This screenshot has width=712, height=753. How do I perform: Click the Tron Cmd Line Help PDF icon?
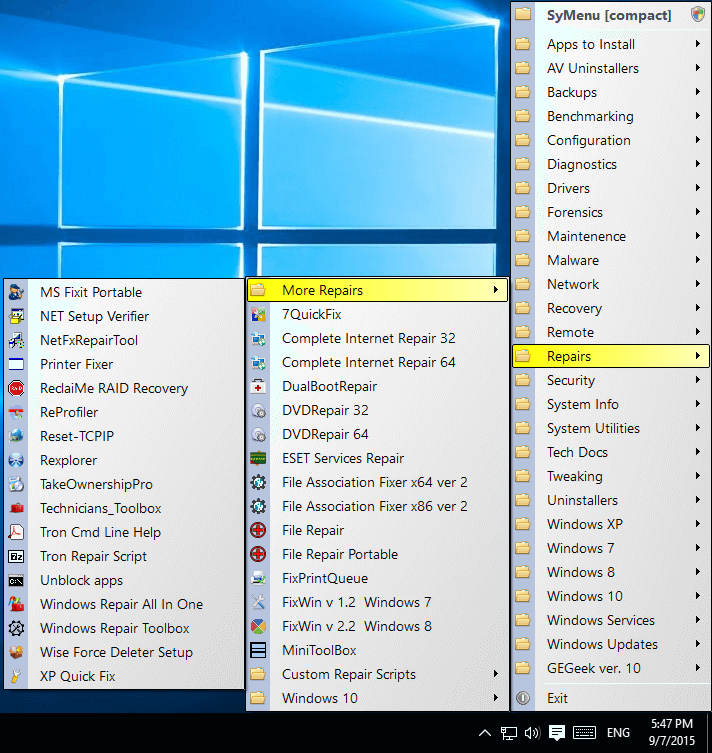[x=16, y=532]
